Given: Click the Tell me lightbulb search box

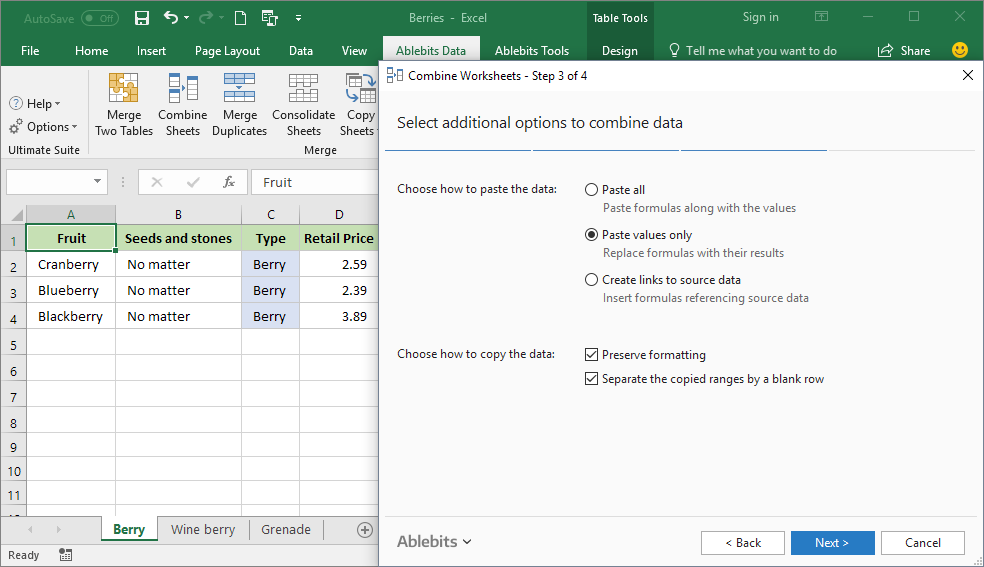Looking at the screenshot, I should (752, 51).
